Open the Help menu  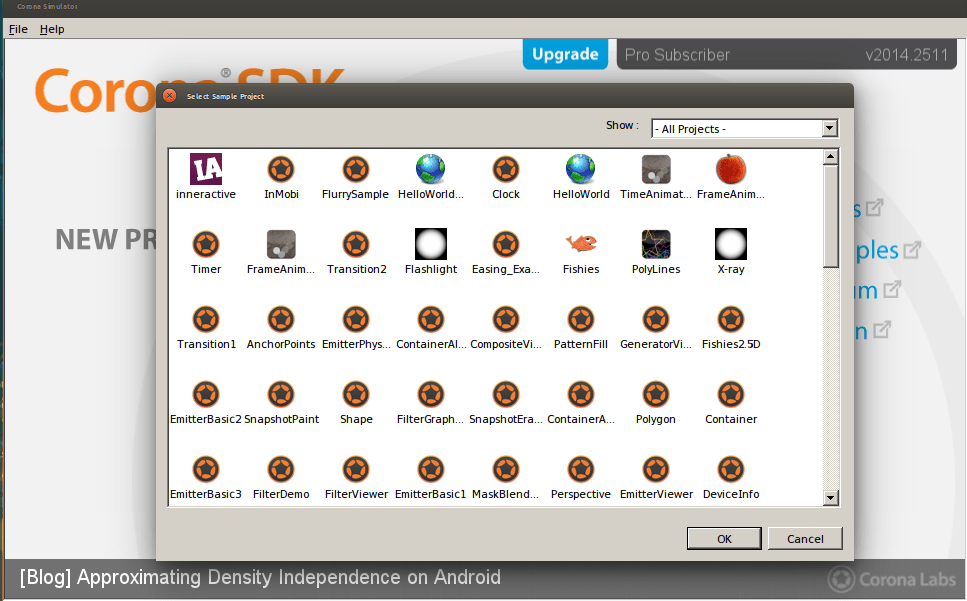(52, 29)
